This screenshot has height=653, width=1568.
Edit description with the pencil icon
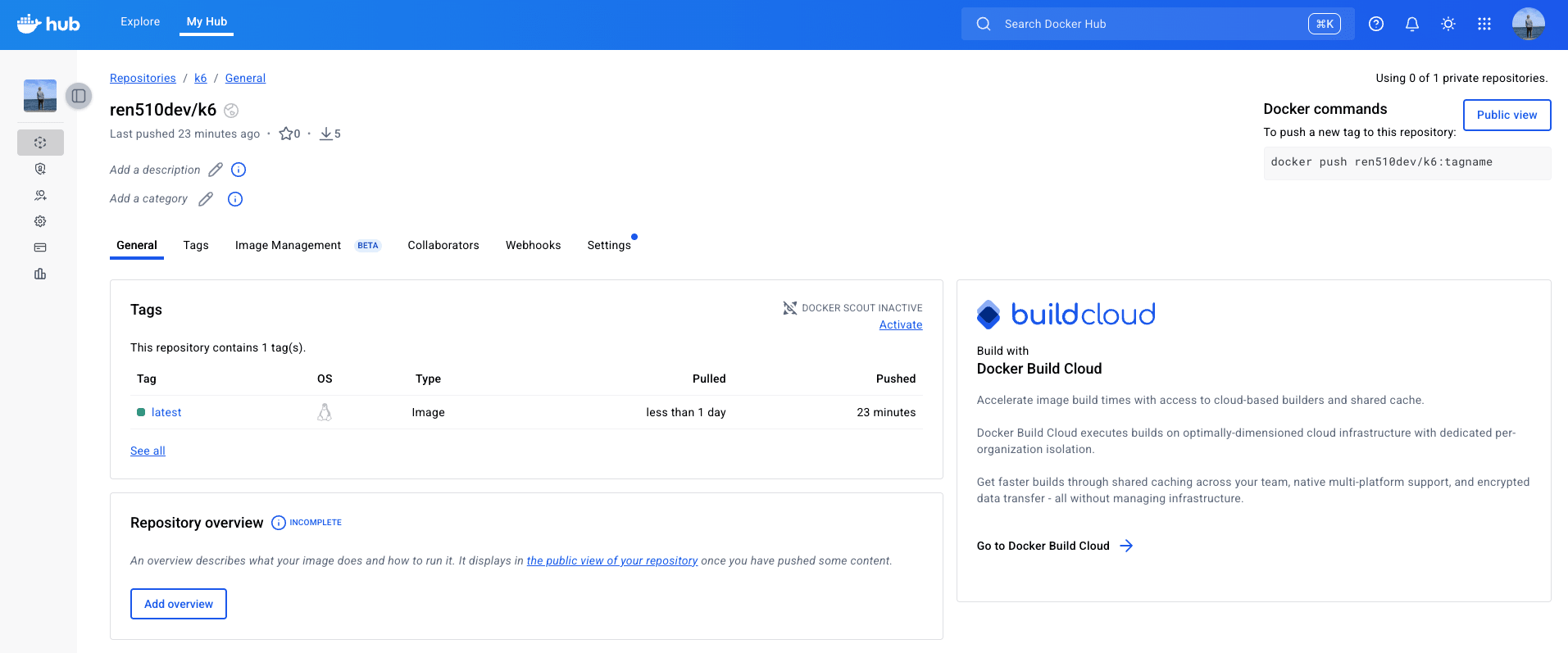coord(216,170)
